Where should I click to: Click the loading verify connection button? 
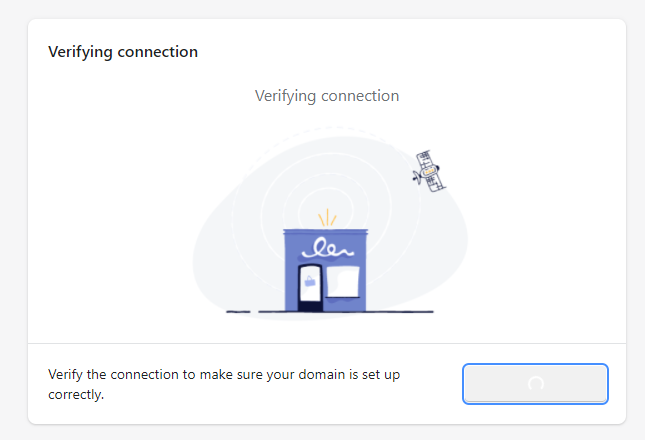point(535,384)
